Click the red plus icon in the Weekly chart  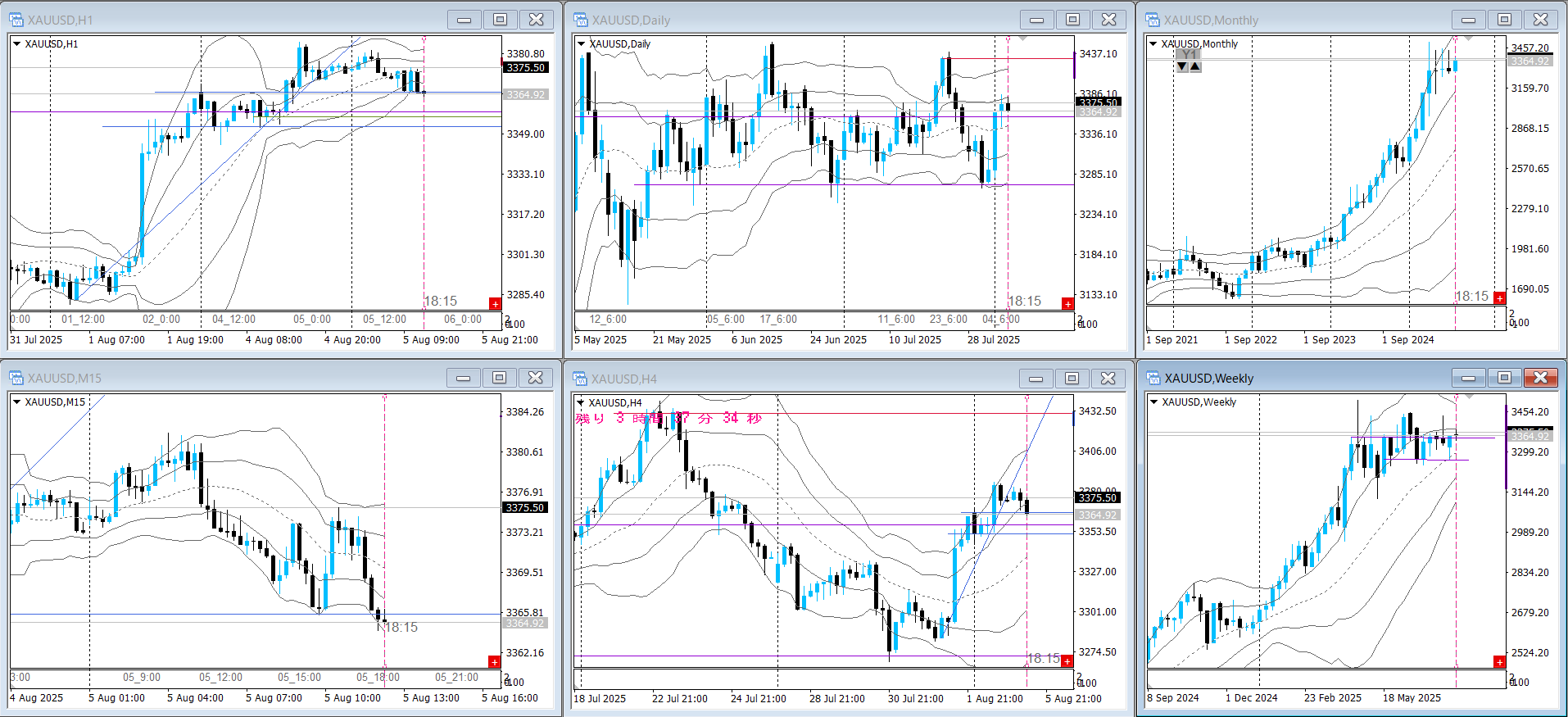(1499, 661)
